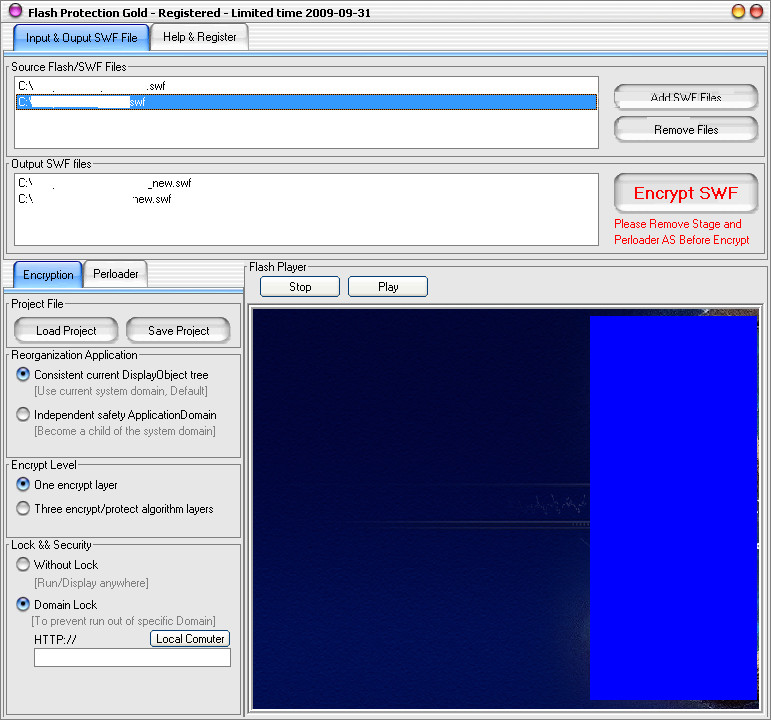Click the Local Comuter button
This screenshot has width=771, height=720.
(190, 638)
